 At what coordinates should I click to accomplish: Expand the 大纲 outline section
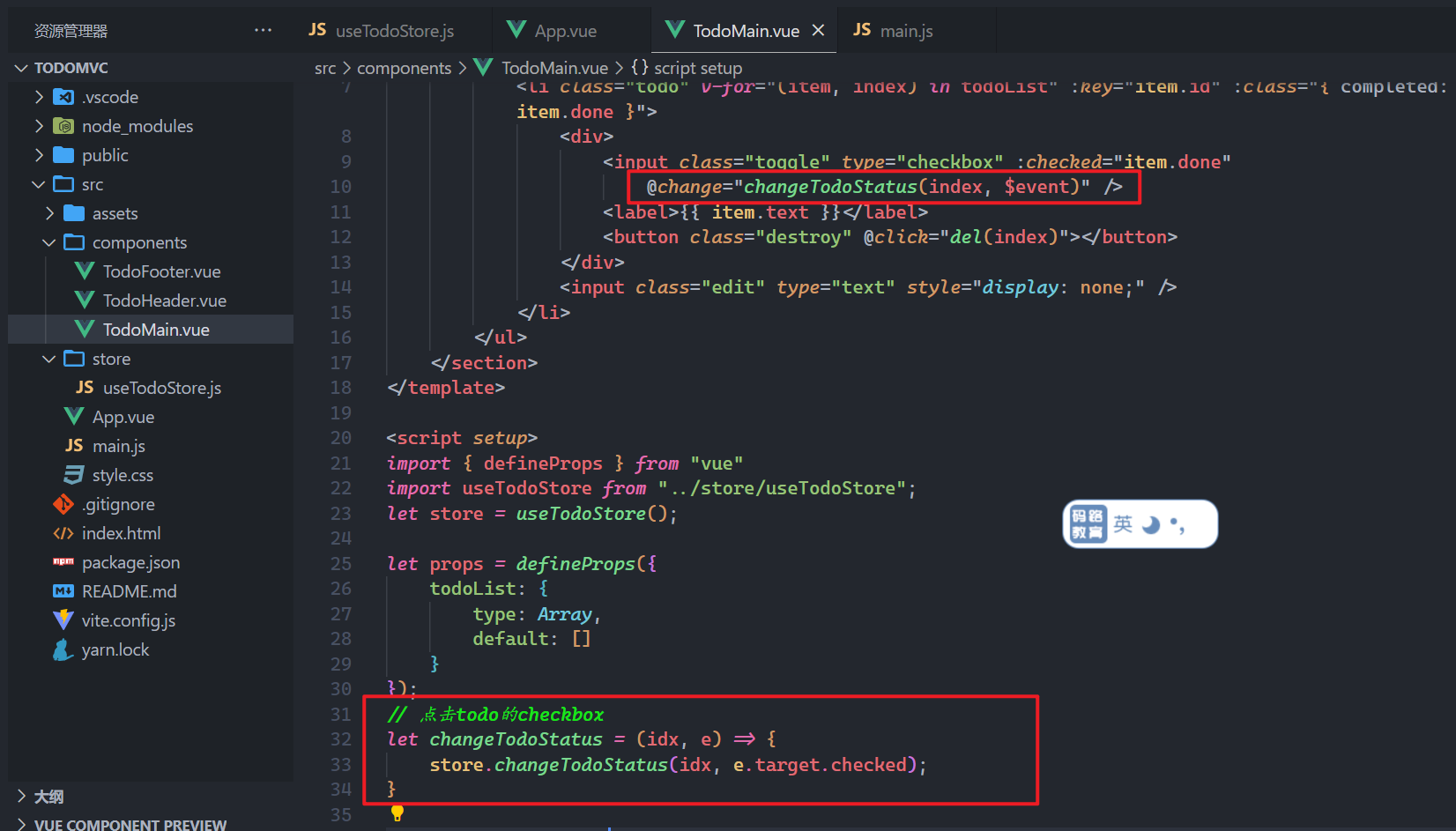[x=21, y=796]
